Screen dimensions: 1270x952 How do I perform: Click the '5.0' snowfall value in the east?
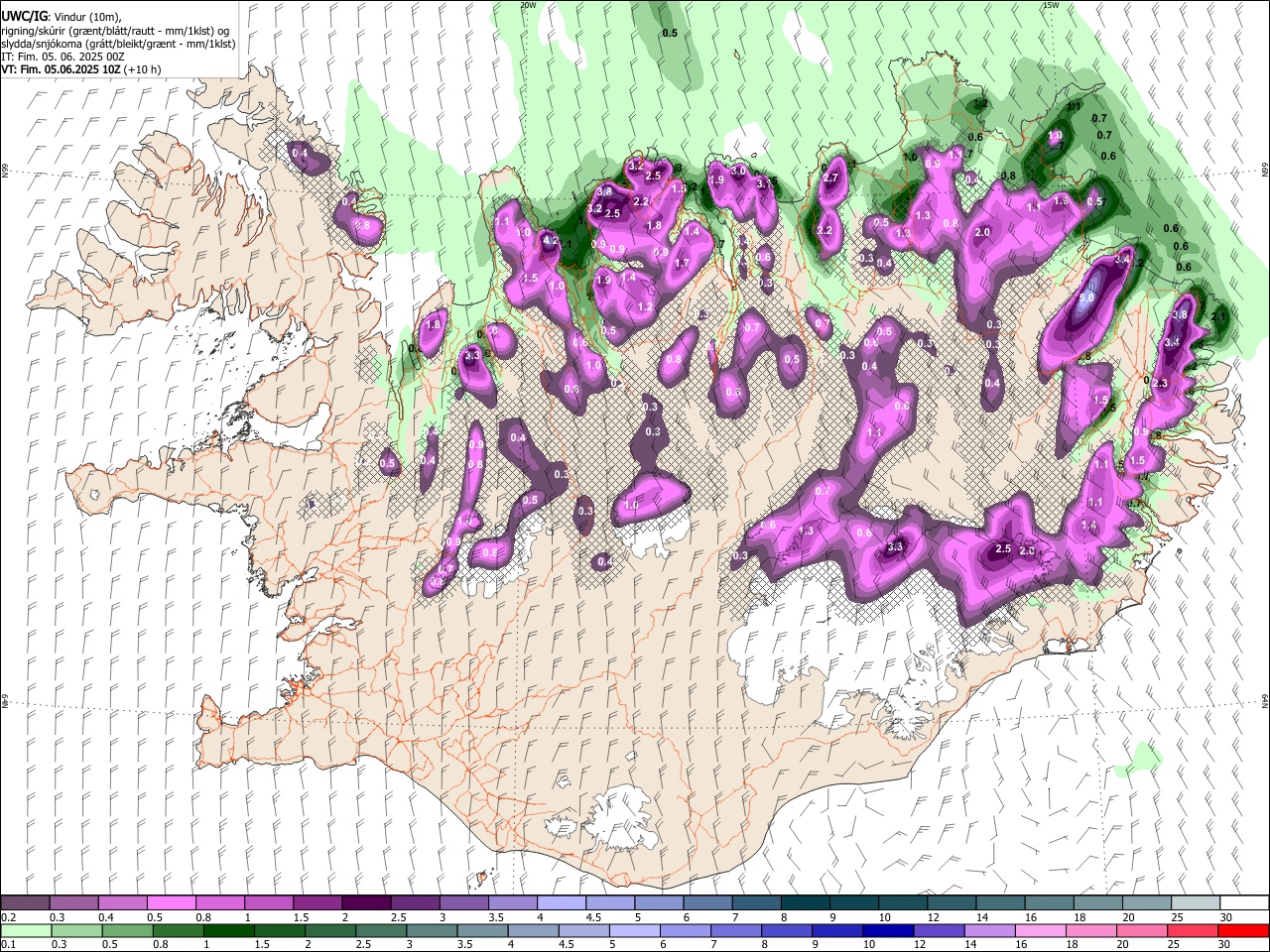coord(1086,297)
